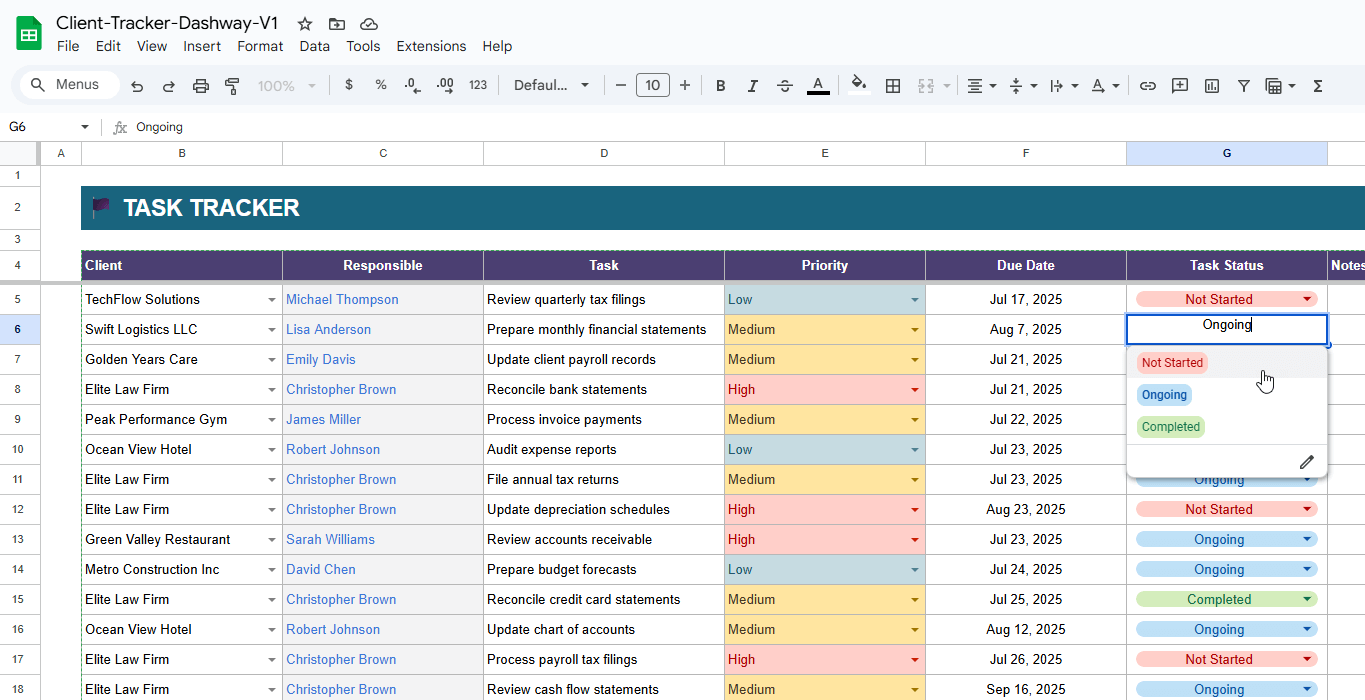Click the undo arrow icon
Viewport: 1365px width, 700px height.
(137, 86)
